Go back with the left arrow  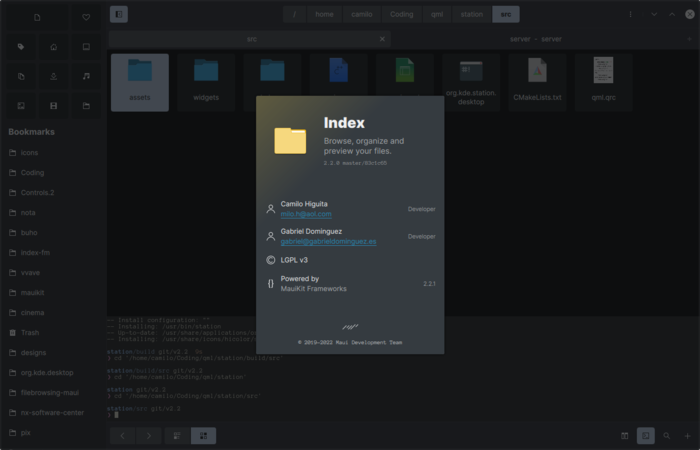pos(122,436)
